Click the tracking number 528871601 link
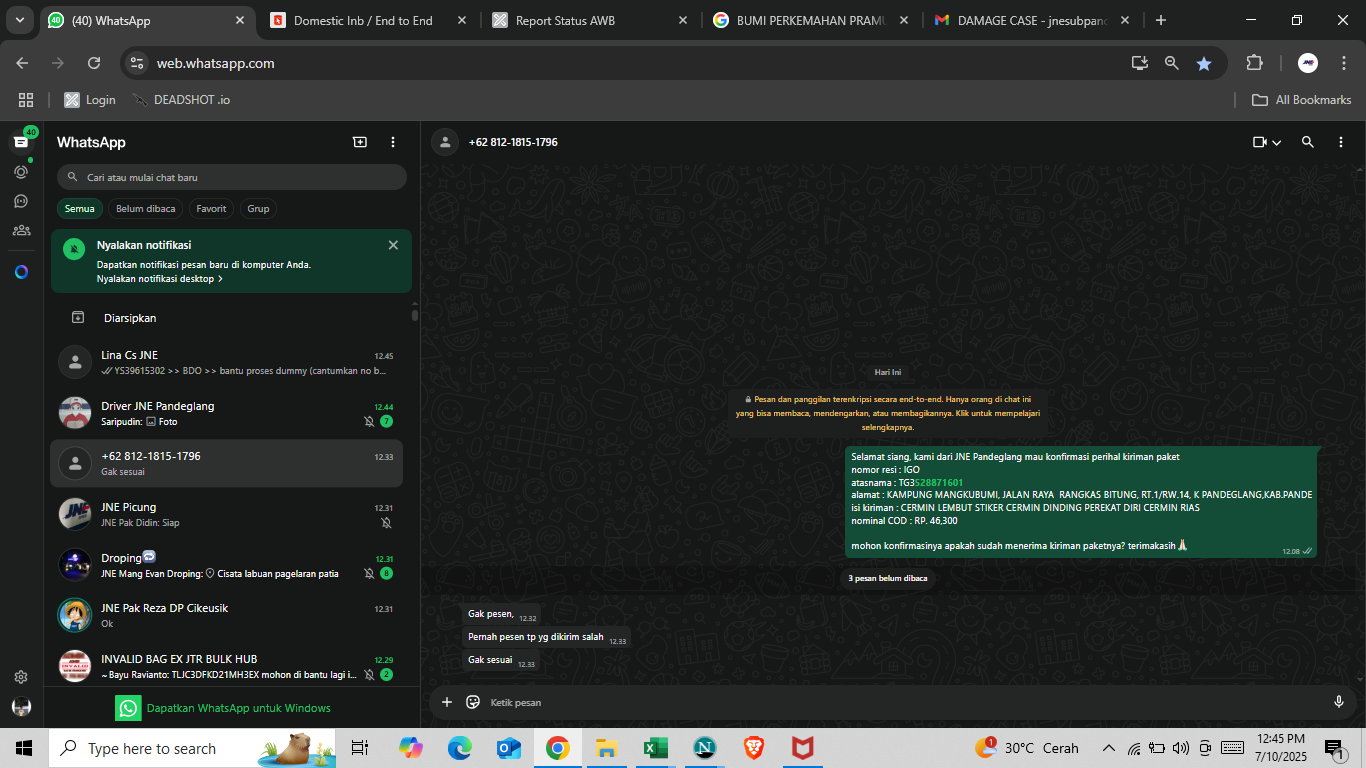The image size is (1366, 768). (x=939, y=482)
